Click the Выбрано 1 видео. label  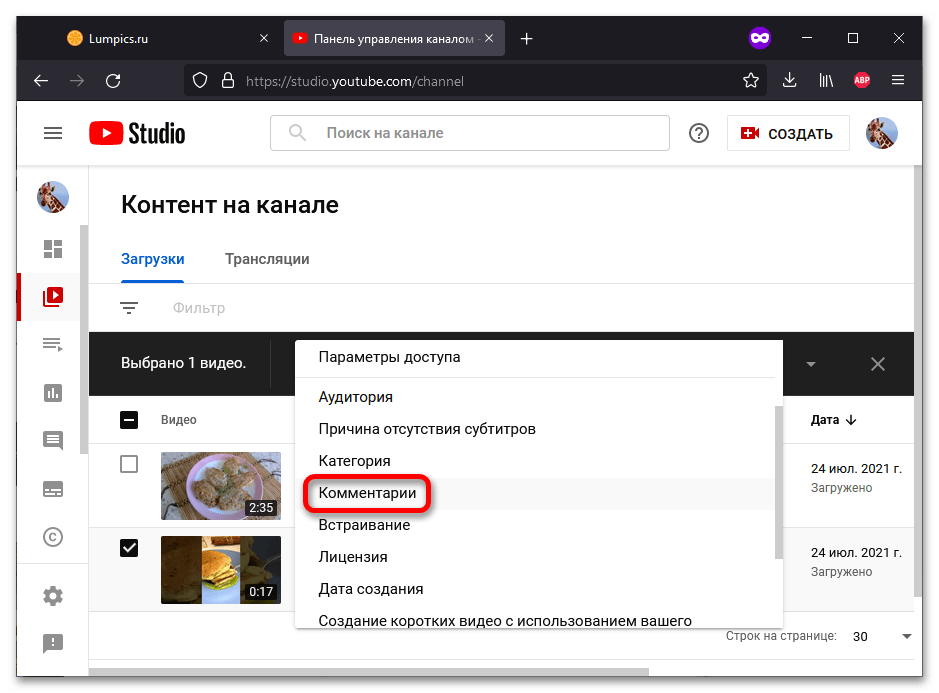(x=183, y=363)
